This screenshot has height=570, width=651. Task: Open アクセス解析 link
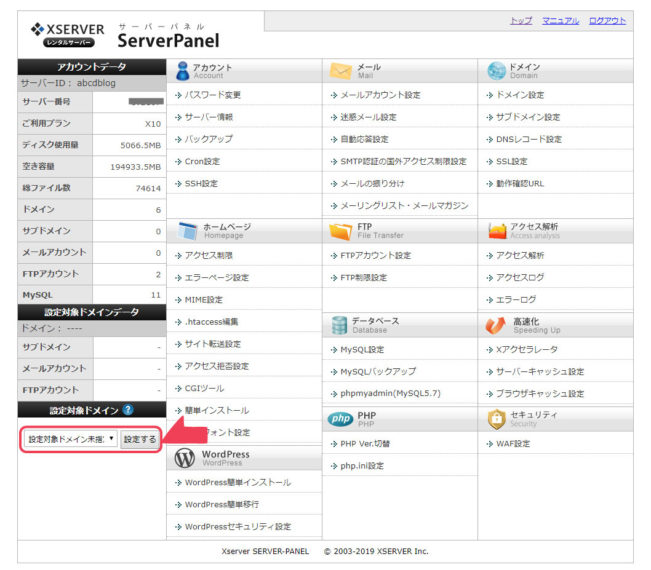[520, 255]
